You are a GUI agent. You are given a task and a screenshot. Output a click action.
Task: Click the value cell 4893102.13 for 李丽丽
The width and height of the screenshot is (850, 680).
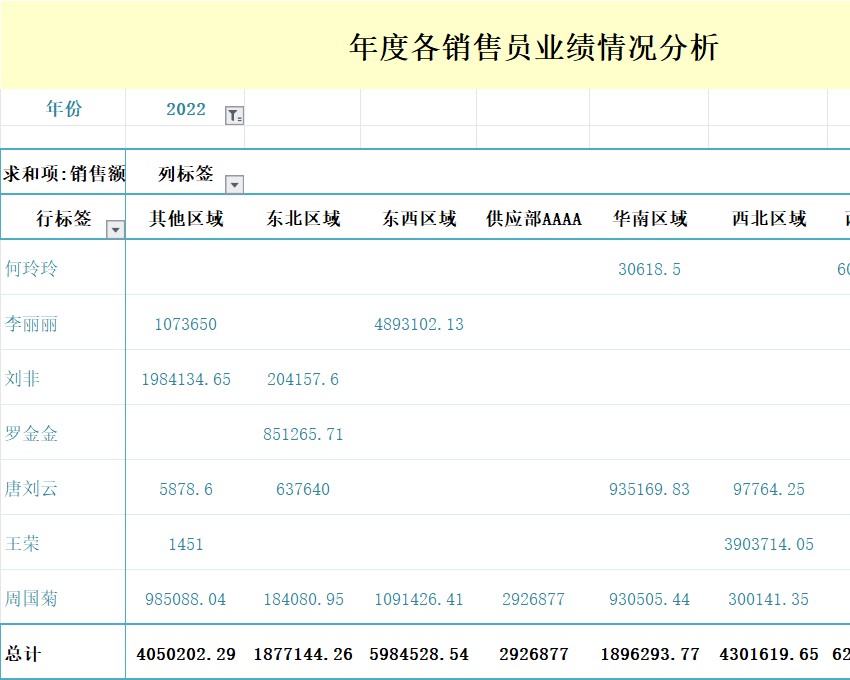tap(421, 324)
